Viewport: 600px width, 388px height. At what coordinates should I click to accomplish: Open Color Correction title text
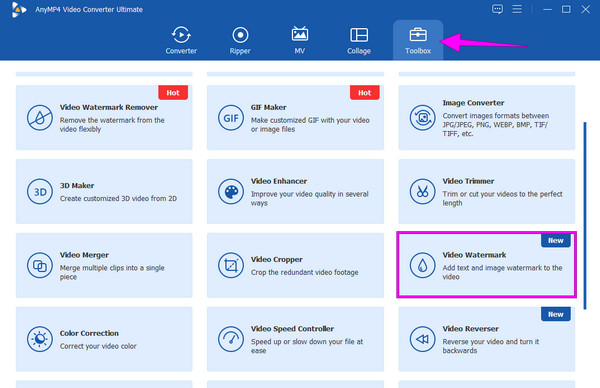point(89,333)
